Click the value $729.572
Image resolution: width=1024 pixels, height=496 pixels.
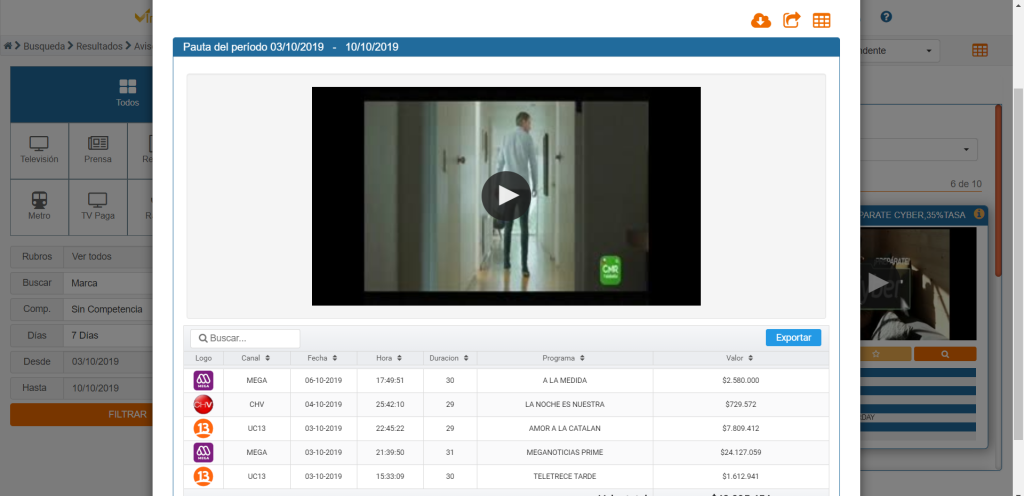pyautogui.click(x=741, y=405)
